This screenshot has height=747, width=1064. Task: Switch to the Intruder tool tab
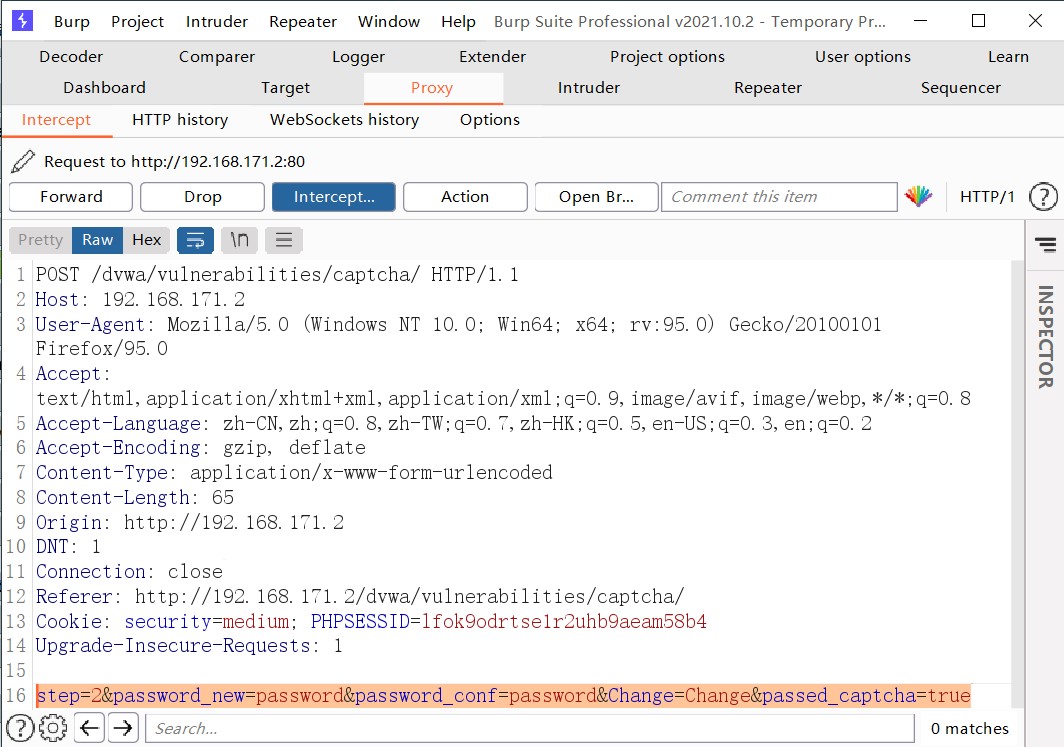pos(588,88)
